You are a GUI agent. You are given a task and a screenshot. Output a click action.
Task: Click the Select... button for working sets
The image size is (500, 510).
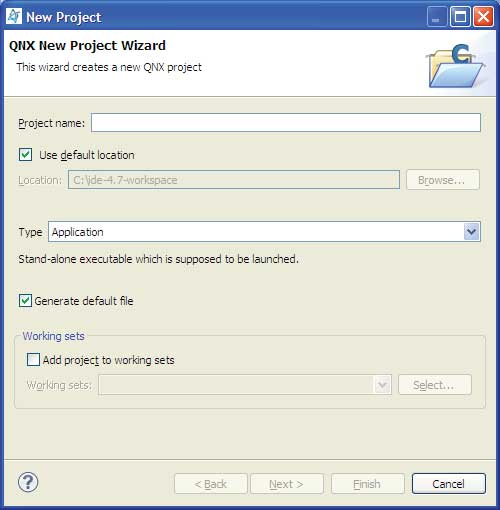[435, 385]
